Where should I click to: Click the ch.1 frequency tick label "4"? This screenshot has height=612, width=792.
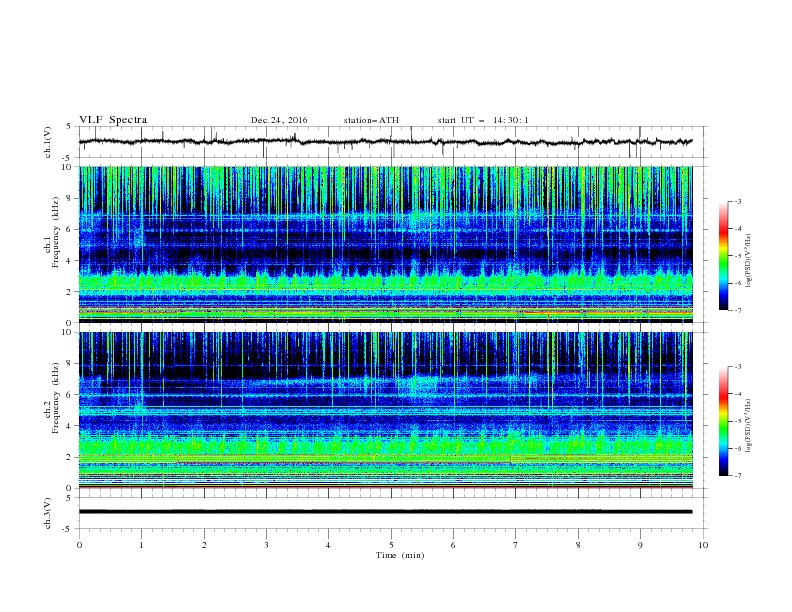tap(69, 261)
